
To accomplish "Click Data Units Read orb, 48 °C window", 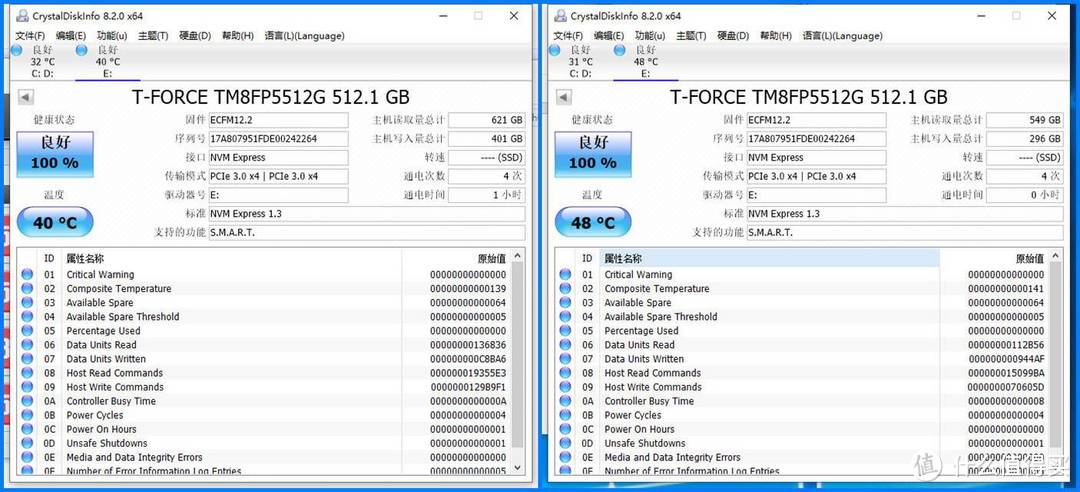I will pyautogui.click(x=565, y=345).
